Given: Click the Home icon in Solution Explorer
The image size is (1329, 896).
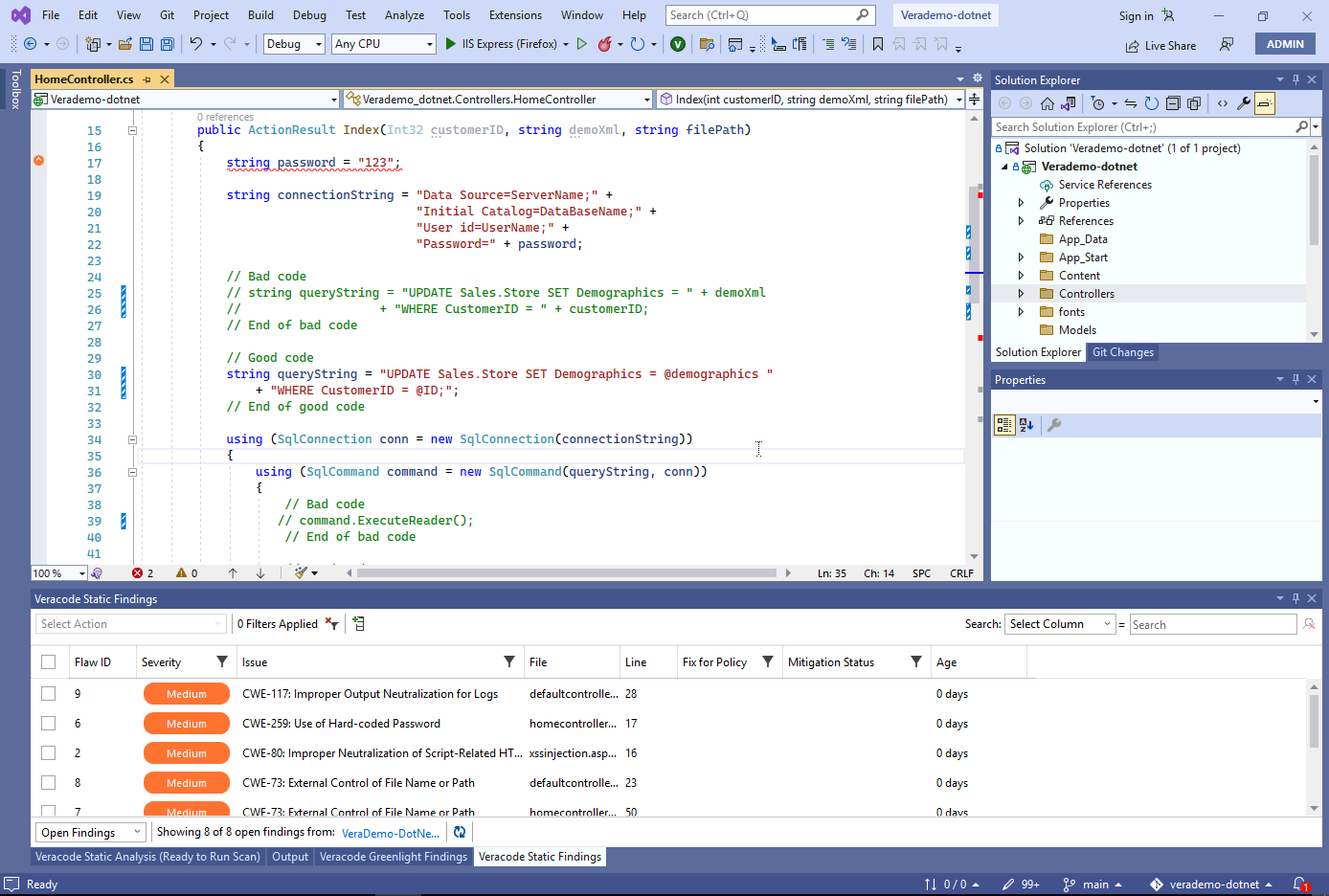Looking at the screenshot, I should [x=1047, y=103].
